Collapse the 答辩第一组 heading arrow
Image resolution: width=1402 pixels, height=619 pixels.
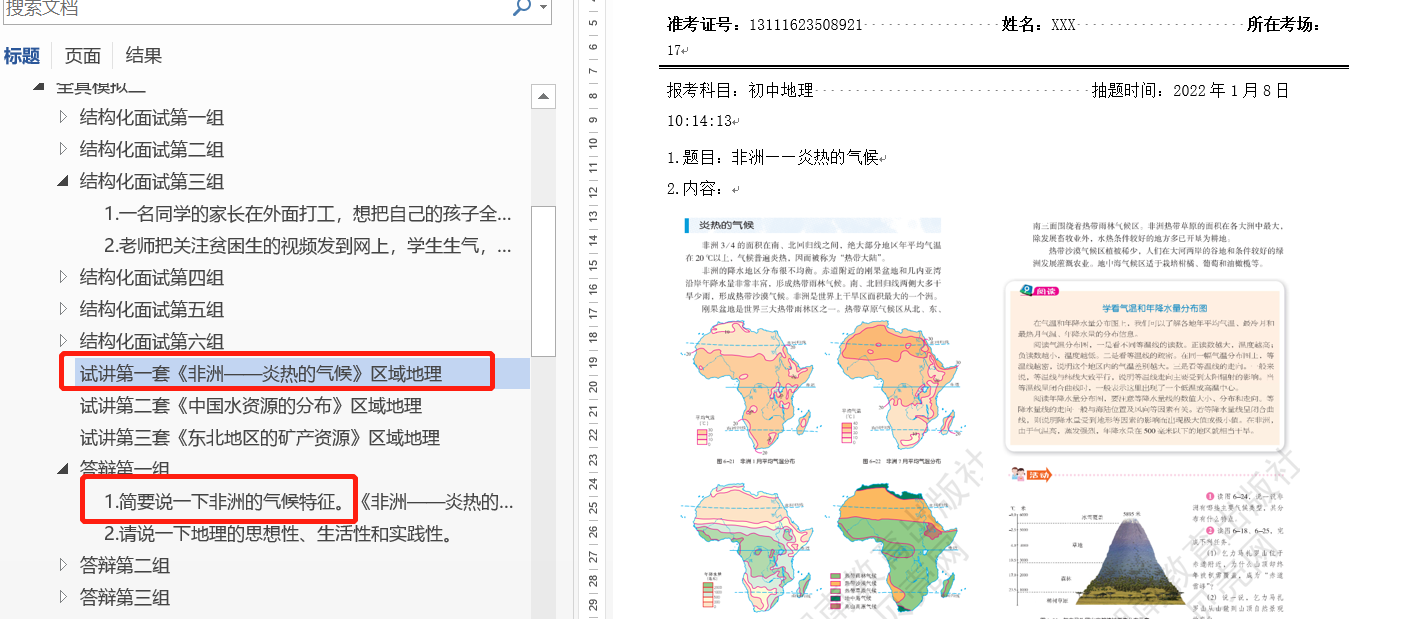64,468
